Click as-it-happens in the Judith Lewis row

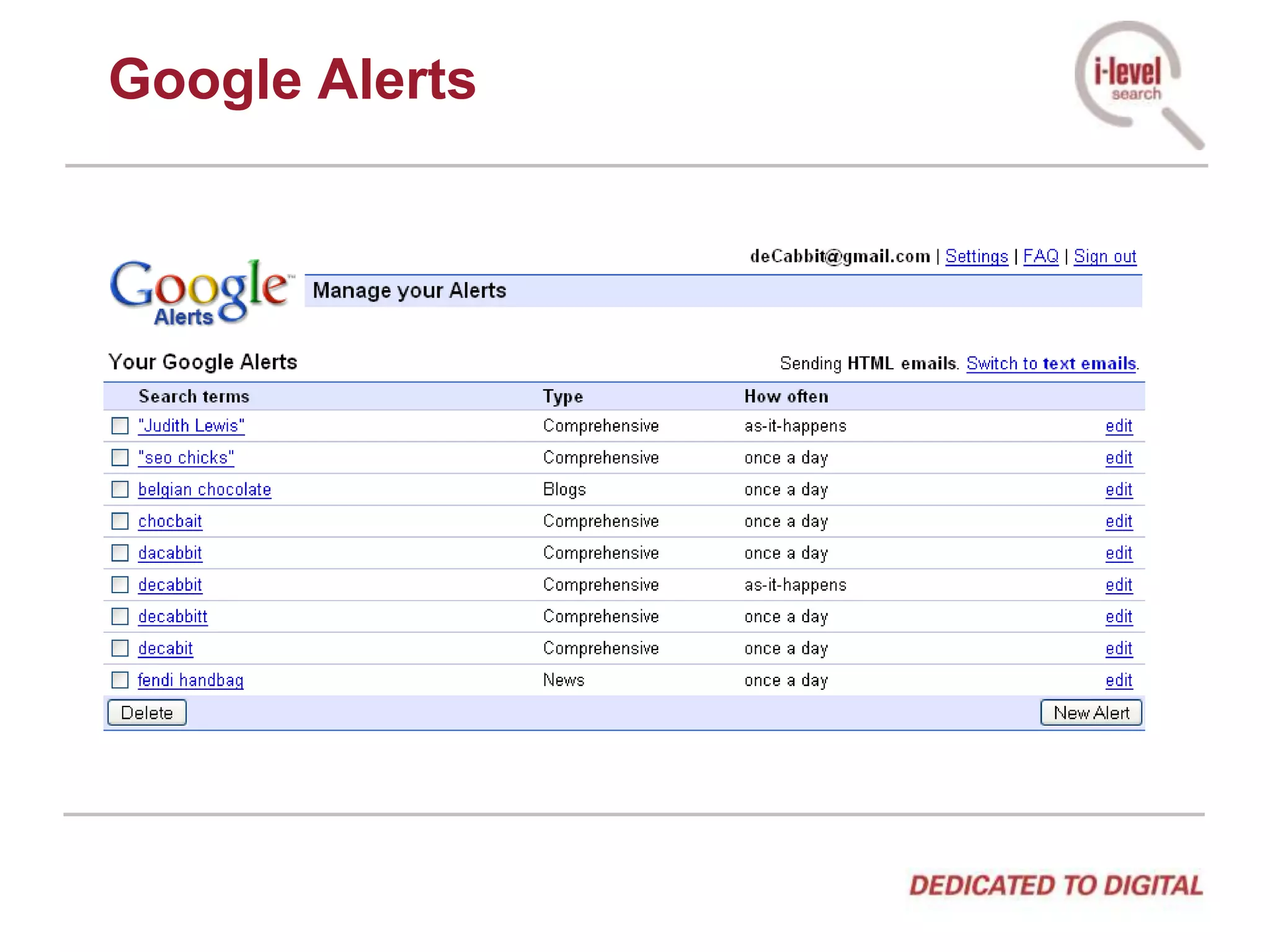(x=796, y=426)
